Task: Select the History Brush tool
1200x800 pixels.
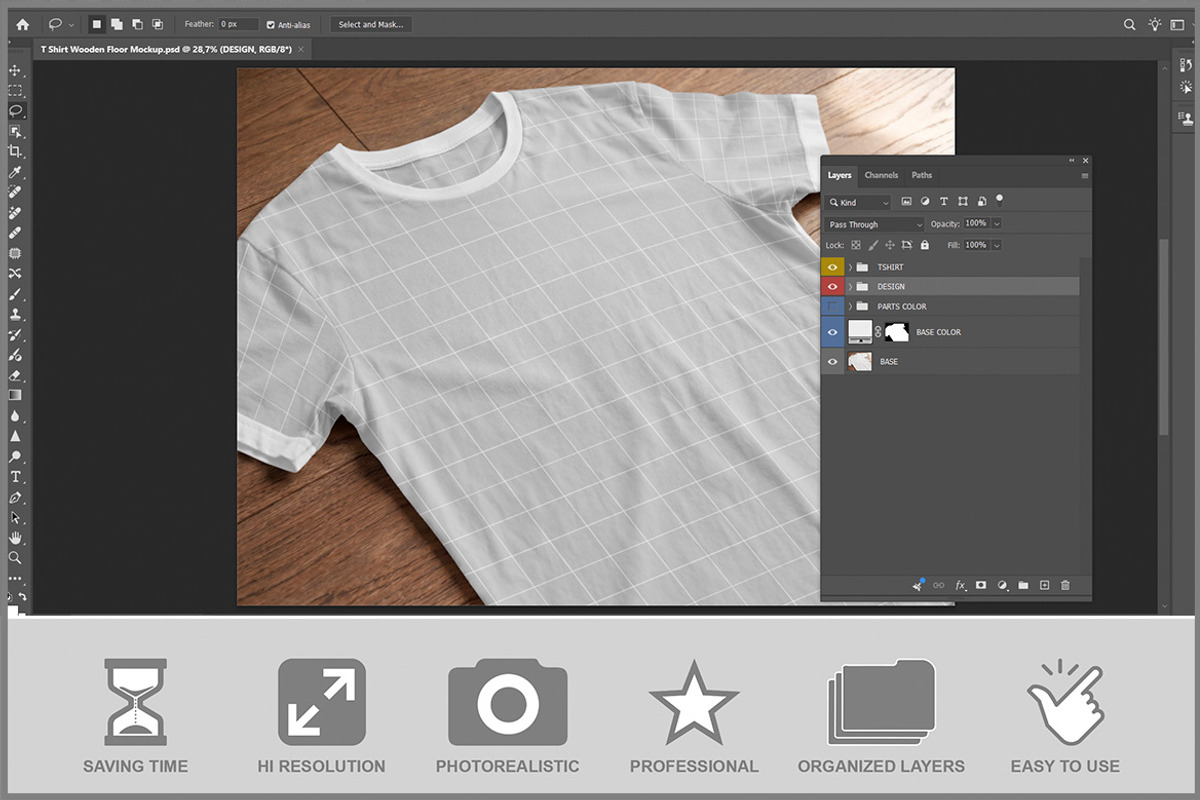Action: pyautogui.click(x=15, y=335)
